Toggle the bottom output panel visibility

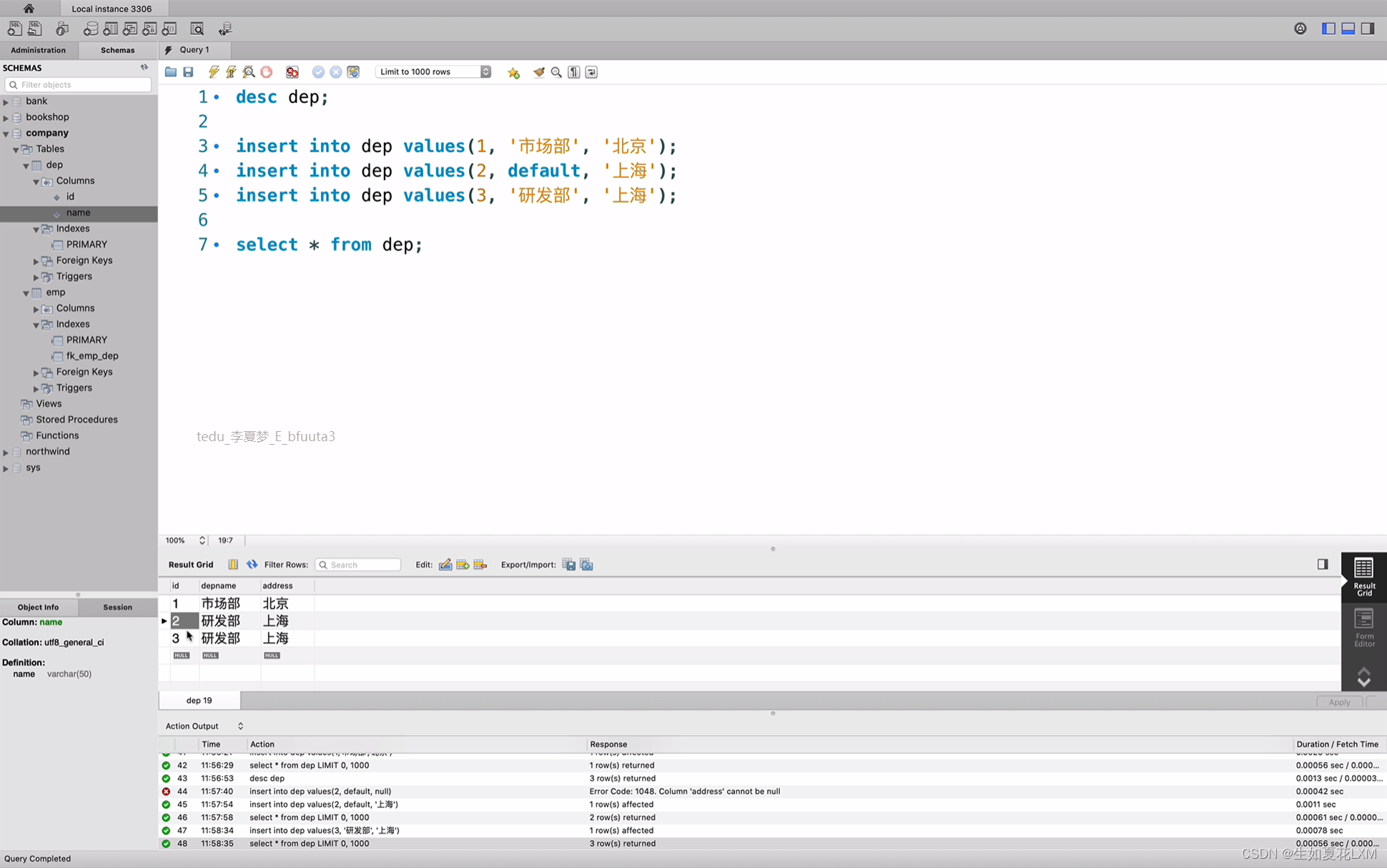pyautogui.click(x=1348, y=29)
